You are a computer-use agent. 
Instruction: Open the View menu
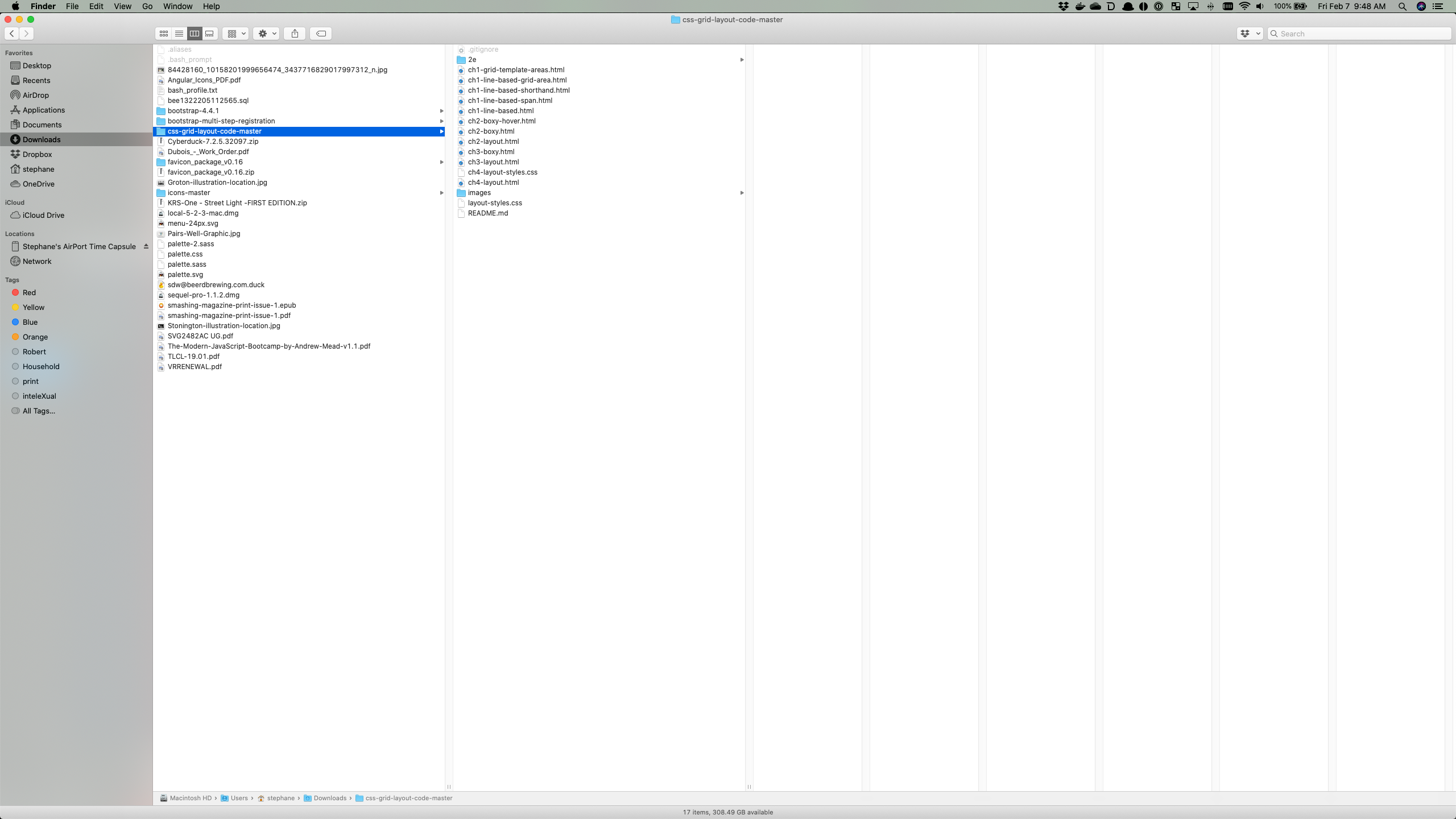pyautogui.click(x=122, y=6)
